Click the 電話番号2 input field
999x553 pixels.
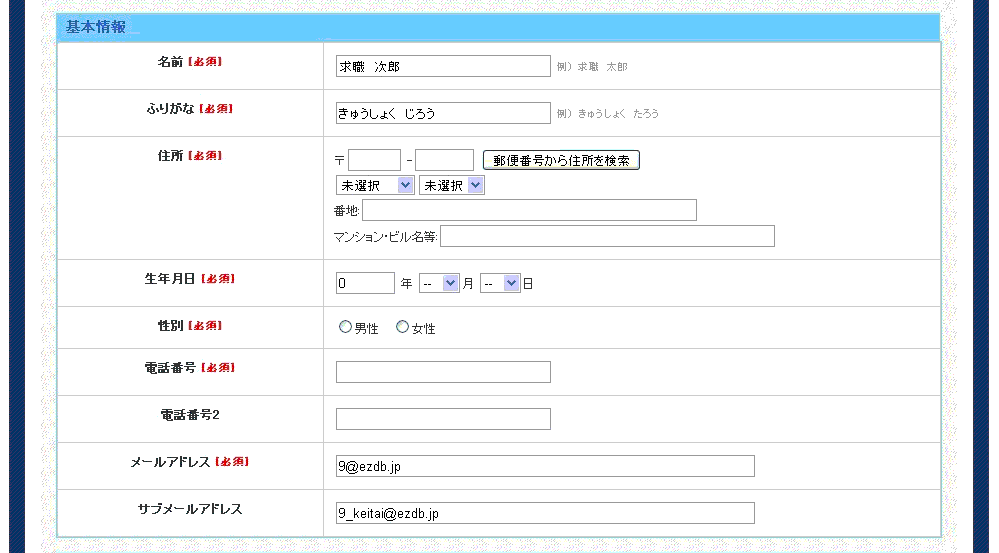tap(443, 419)
